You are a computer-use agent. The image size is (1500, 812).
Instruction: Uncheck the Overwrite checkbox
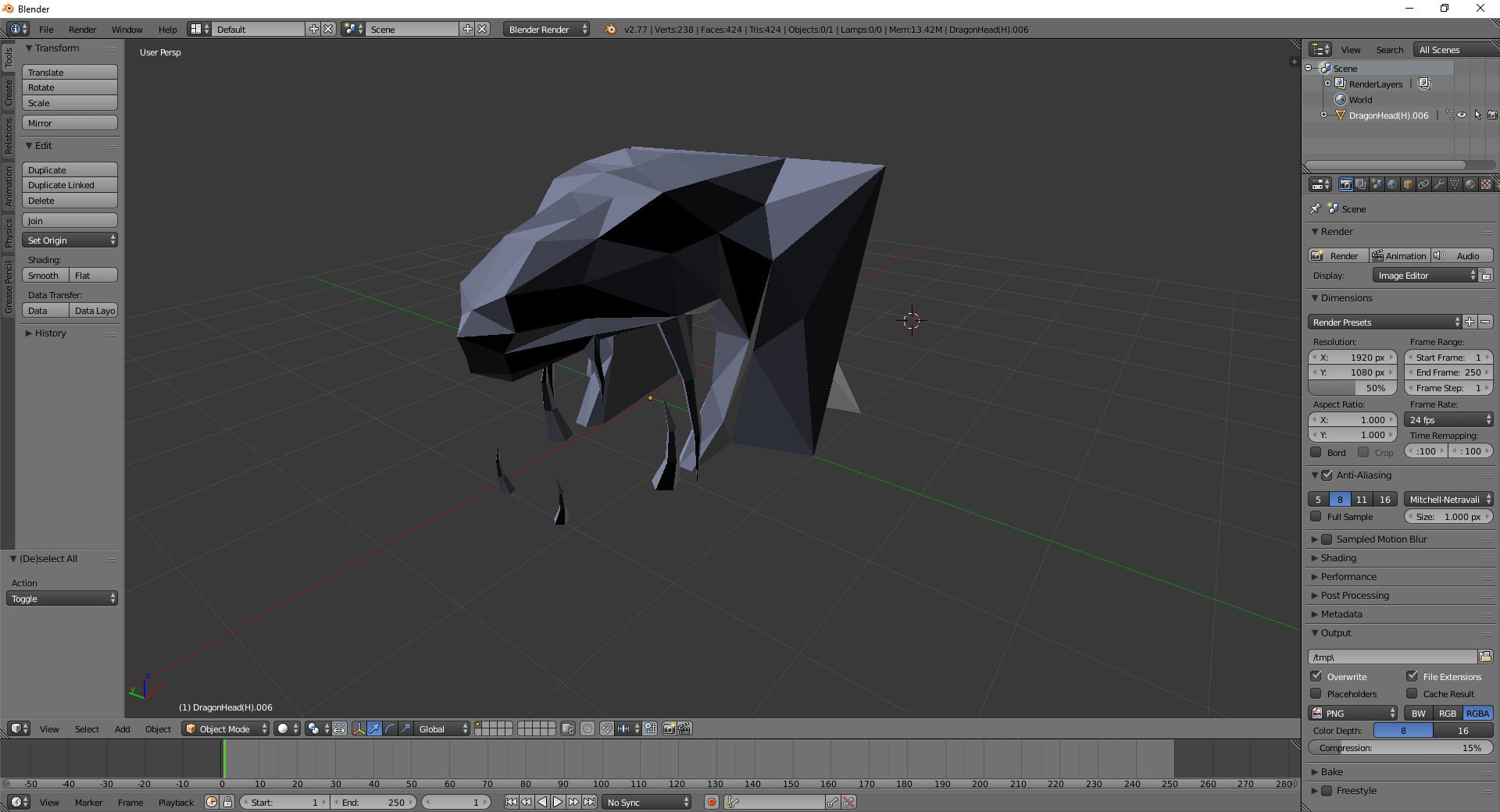(1316, 676)
